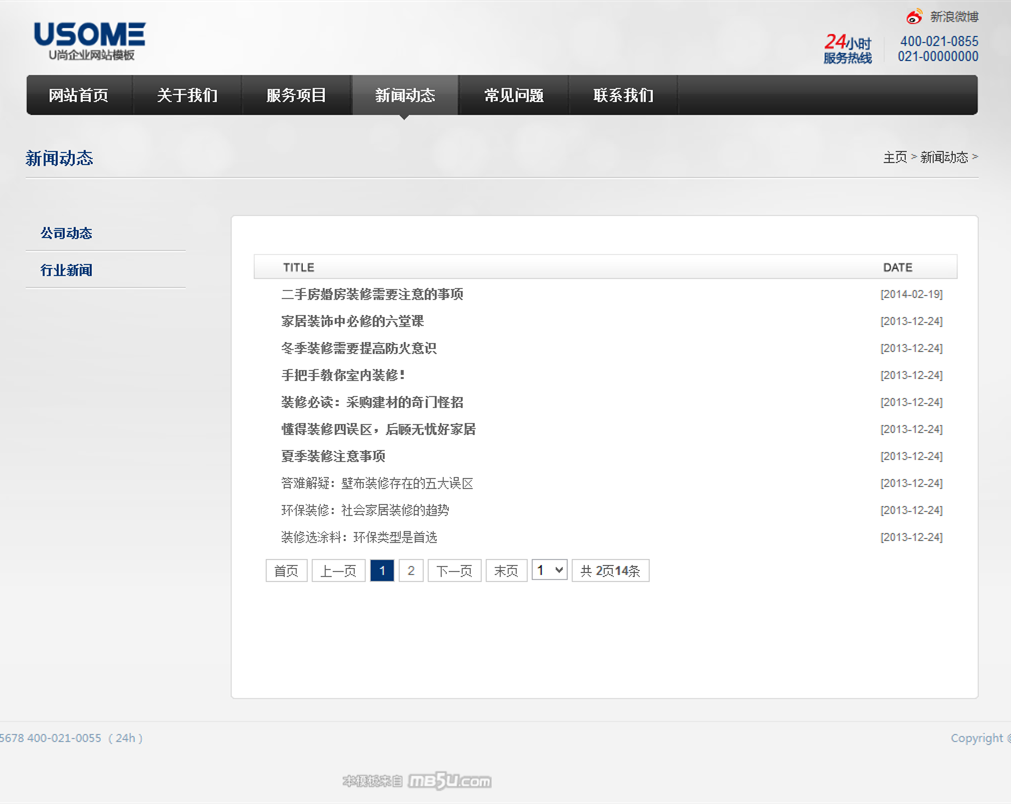Click the USOME logo
The image size is (1011, 804).
click(x=89, y=41)
